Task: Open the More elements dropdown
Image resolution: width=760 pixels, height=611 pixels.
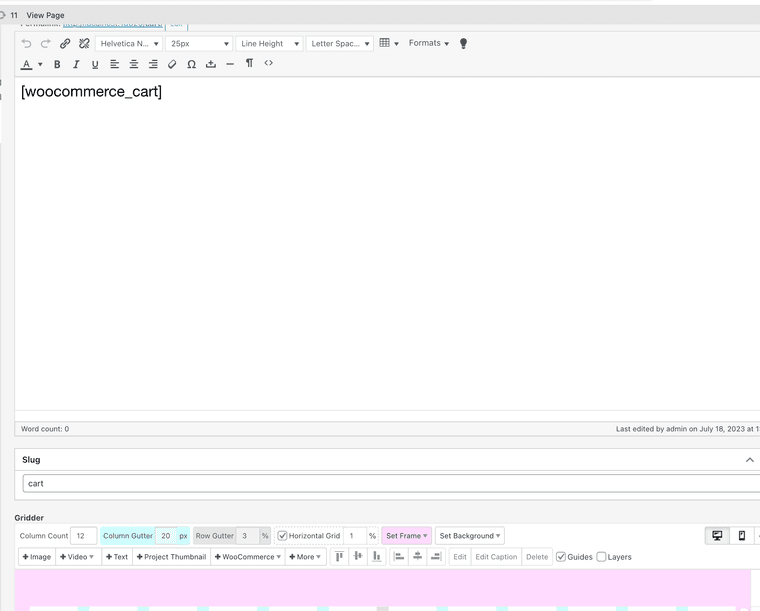Action: 305,557
